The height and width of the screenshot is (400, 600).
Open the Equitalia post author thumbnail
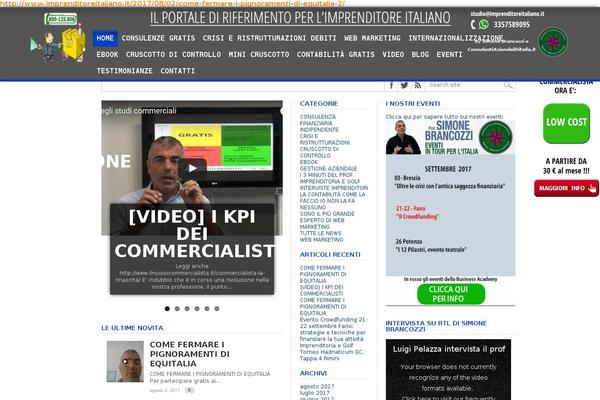pos(125,362)
